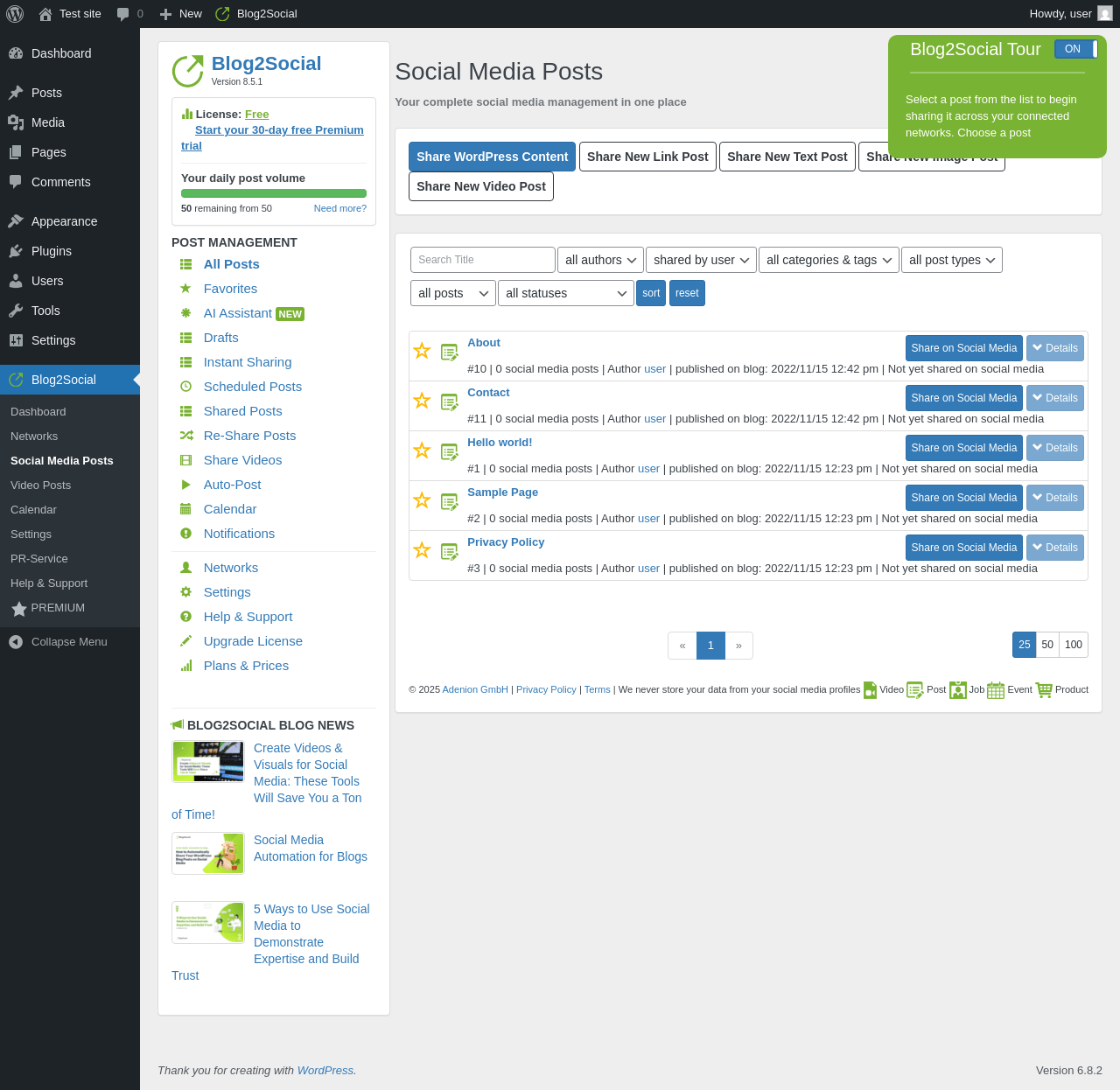The width and height of the screenshot is (1120, 1090).
Task: Click the Calendar icon in Post Management
Action: (x=185, y=509)
